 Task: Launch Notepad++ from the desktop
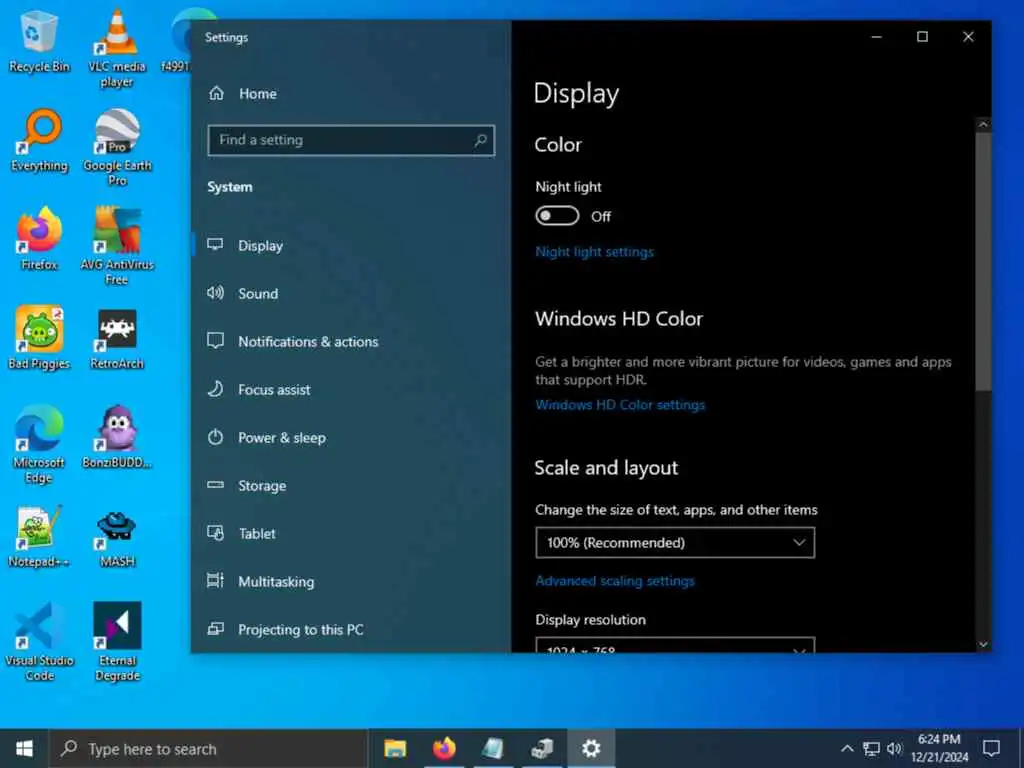click(x=39, y=536)
